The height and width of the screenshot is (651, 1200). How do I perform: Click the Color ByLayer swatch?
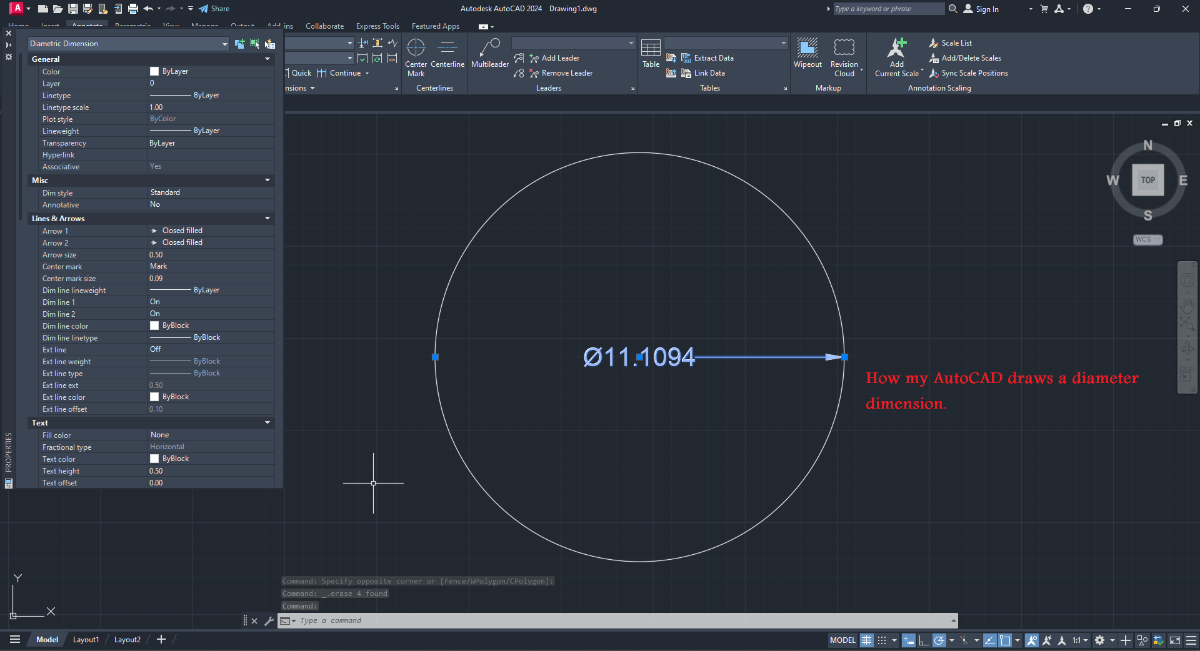point(154,72)
